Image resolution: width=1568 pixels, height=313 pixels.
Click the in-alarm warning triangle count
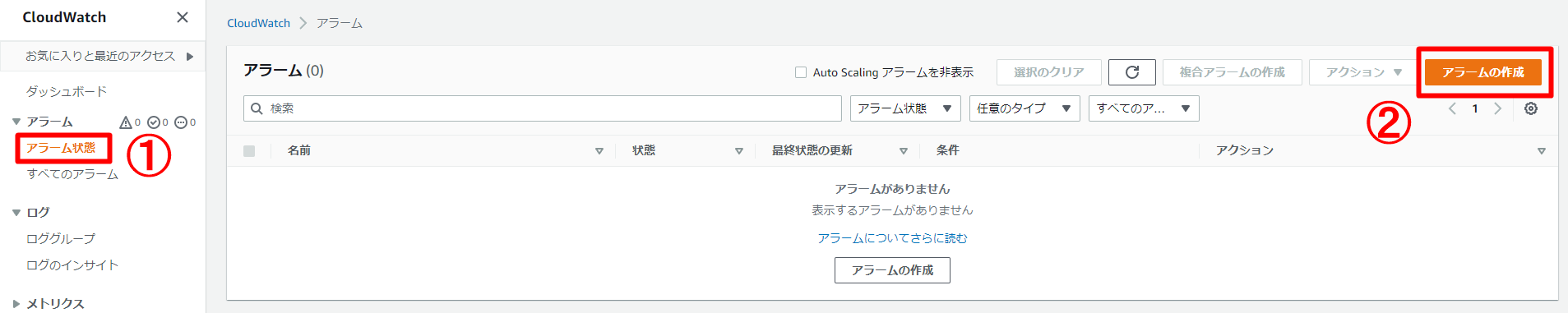click(x=130, y=122)
